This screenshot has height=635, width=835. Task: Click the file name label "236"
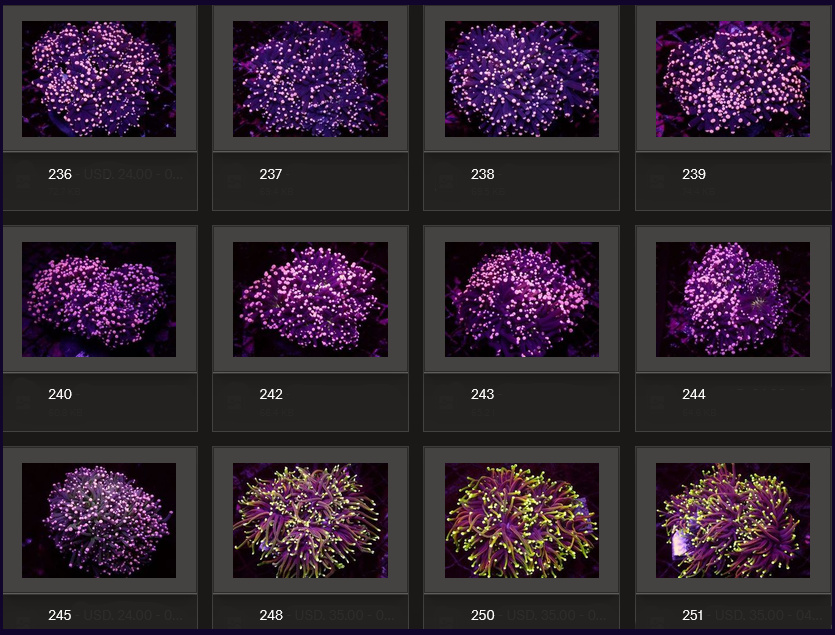60,174
